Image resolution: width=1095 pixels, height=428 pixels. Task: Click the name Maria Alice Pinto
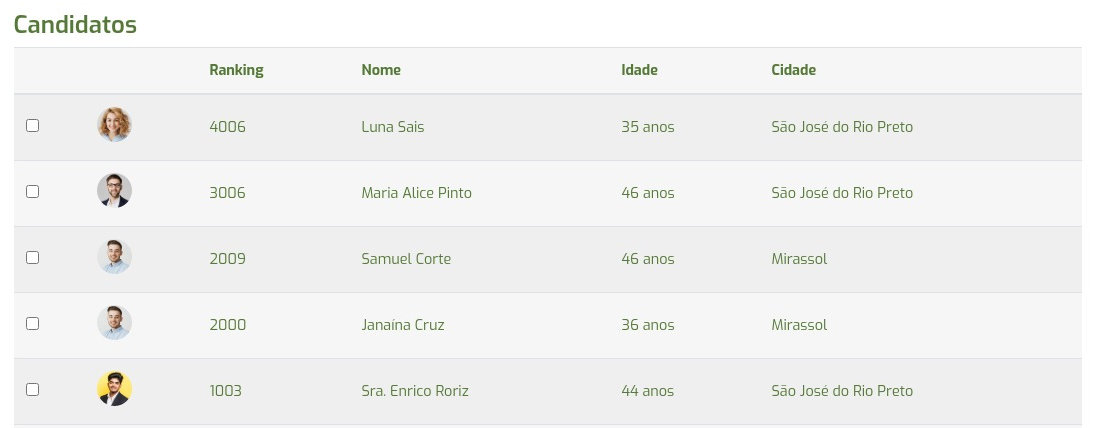click(416, 193)
